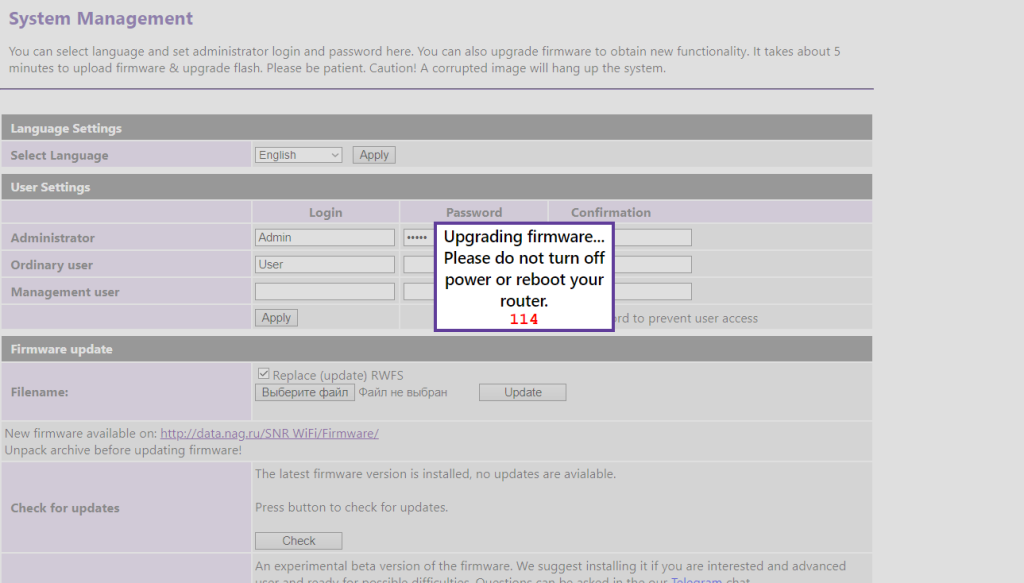
Task: Select the Ordinary user login field
Action: pyautogui.click(x=325, y=264)
